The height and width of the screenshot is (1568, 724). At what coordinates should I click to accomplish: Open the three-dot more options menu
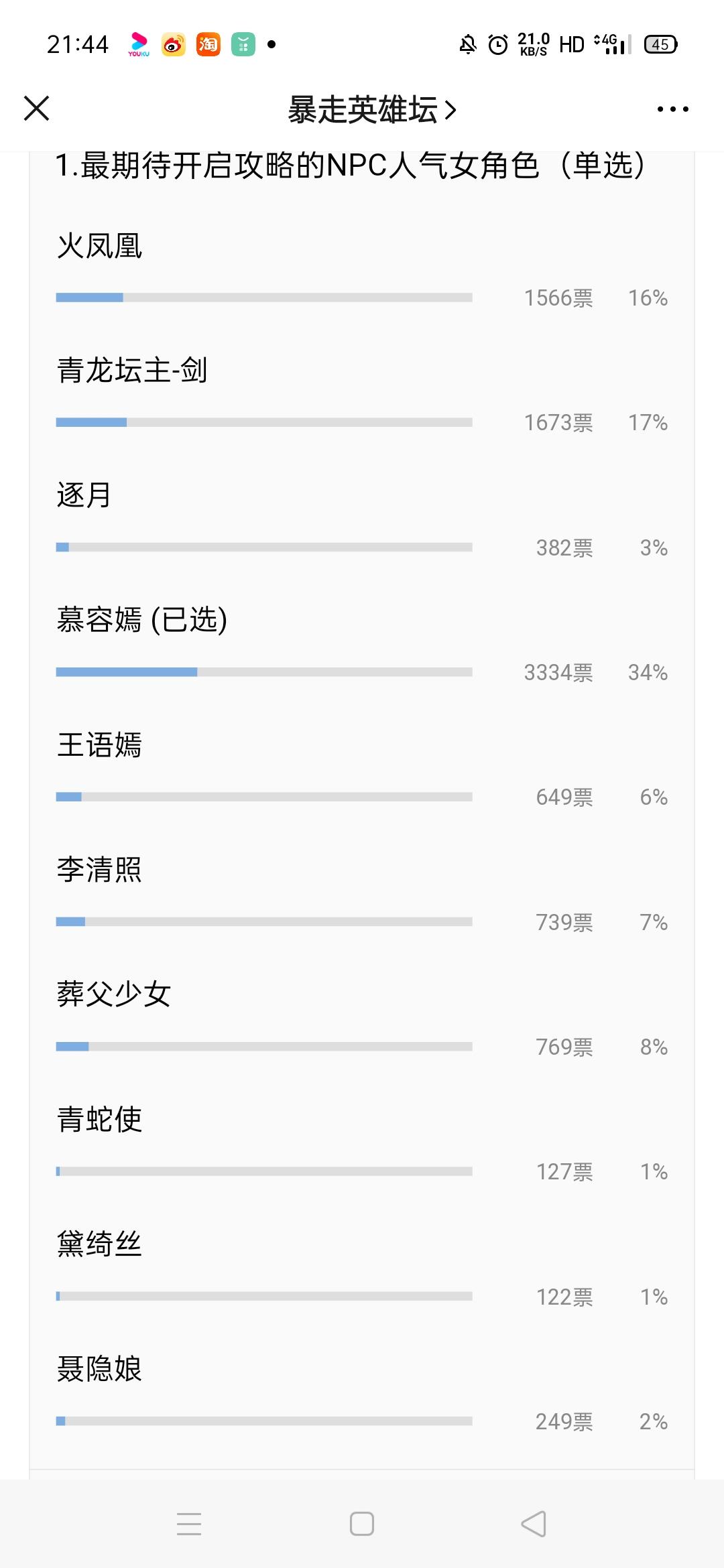[x=672, y=109]
